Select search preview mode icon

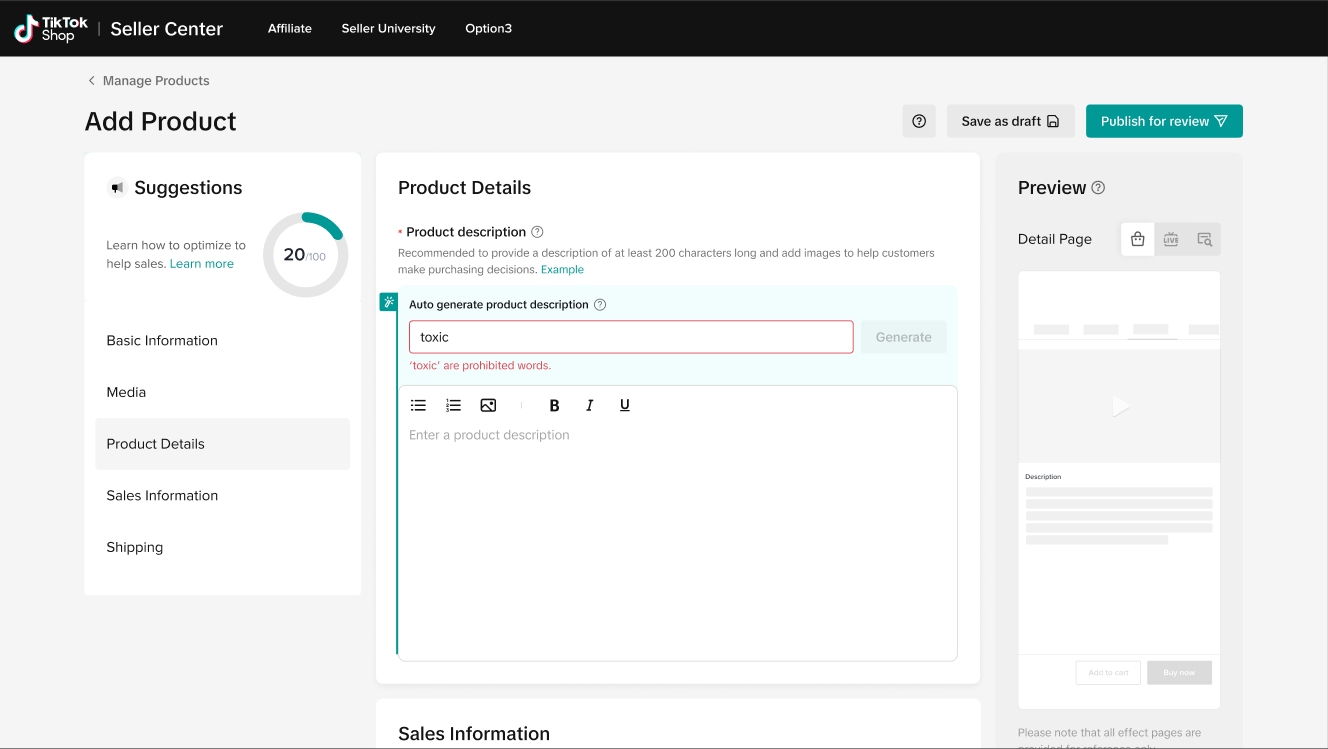(1204, 239)
